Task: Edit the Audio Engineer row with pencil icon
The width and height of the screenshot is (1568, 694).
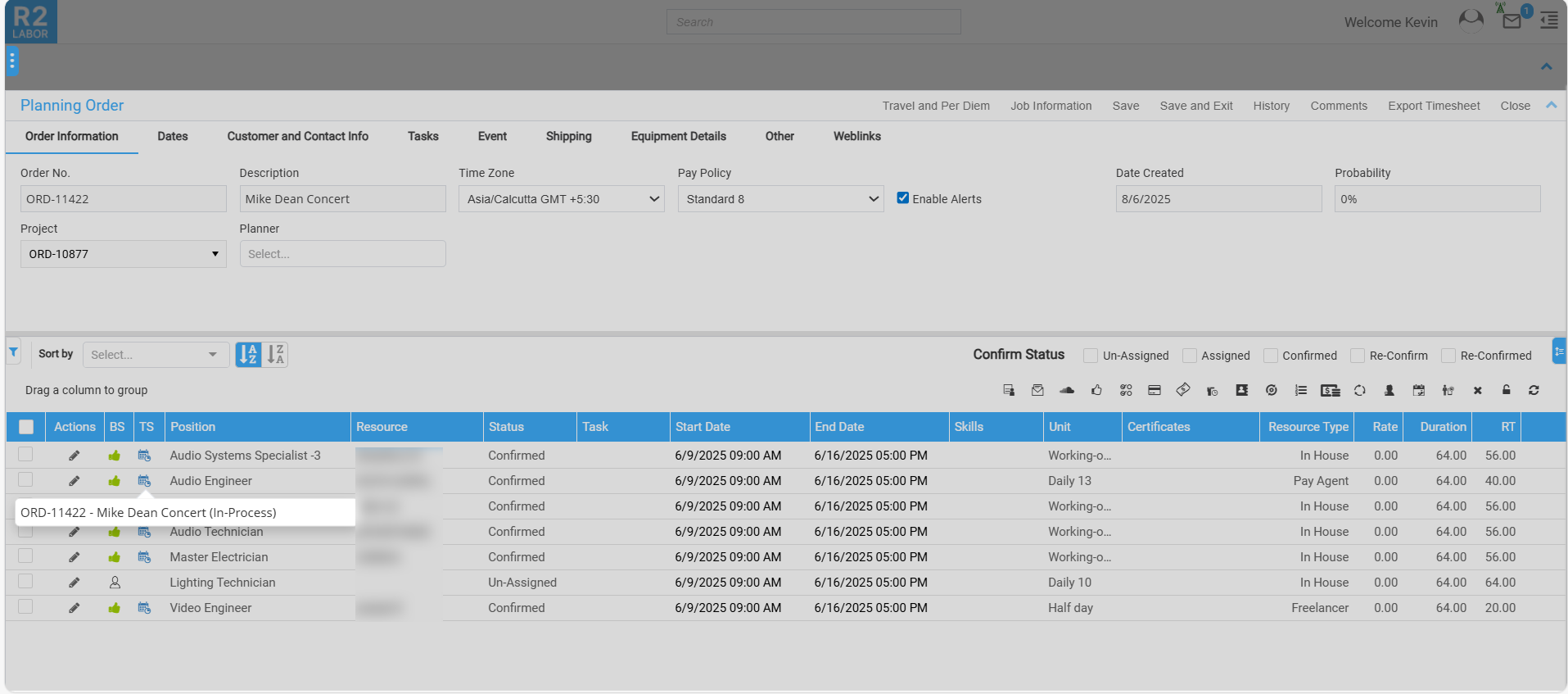Action: 74,481
